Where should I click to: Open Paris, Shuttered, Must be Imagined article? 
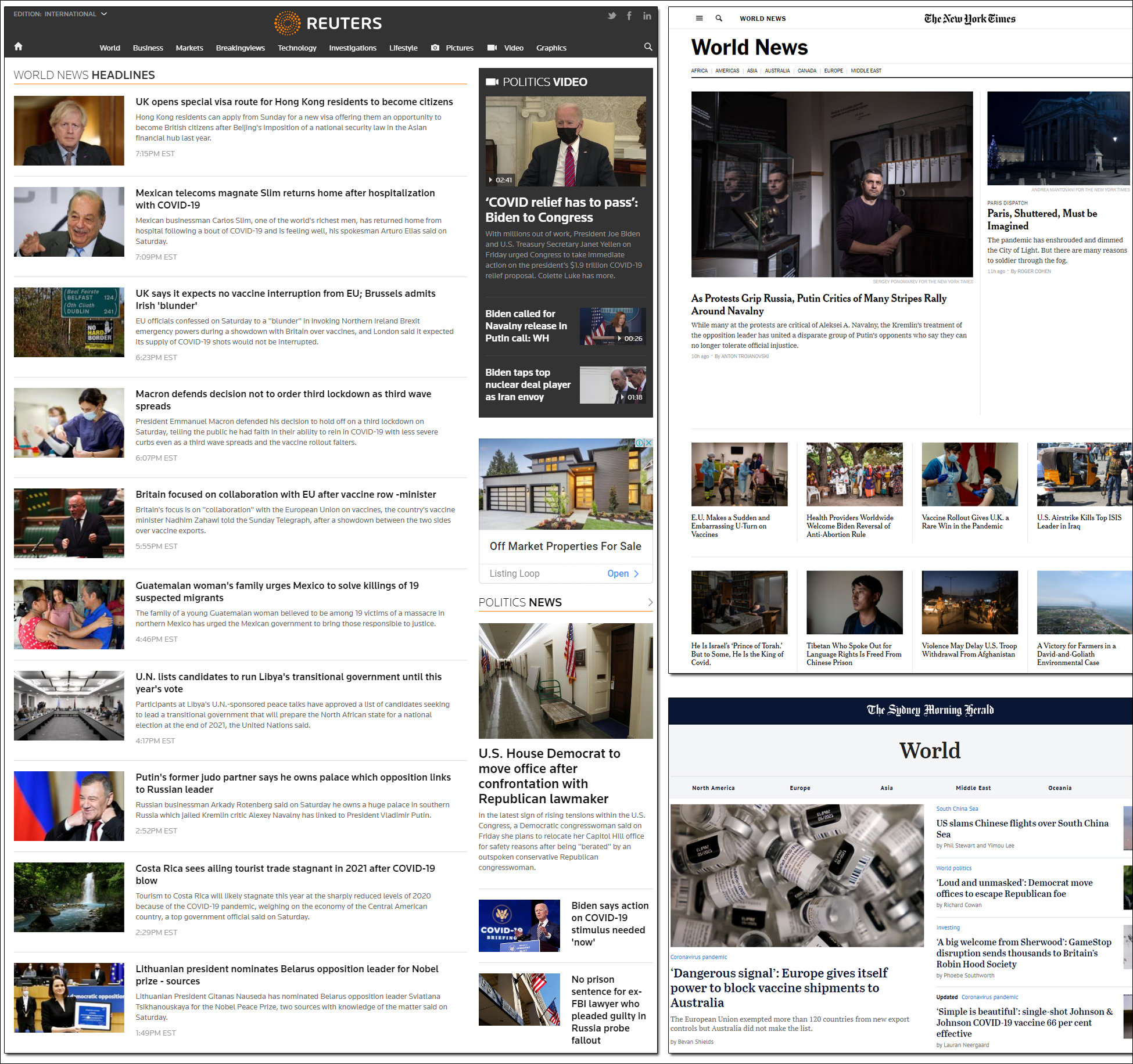(1042, 220)
